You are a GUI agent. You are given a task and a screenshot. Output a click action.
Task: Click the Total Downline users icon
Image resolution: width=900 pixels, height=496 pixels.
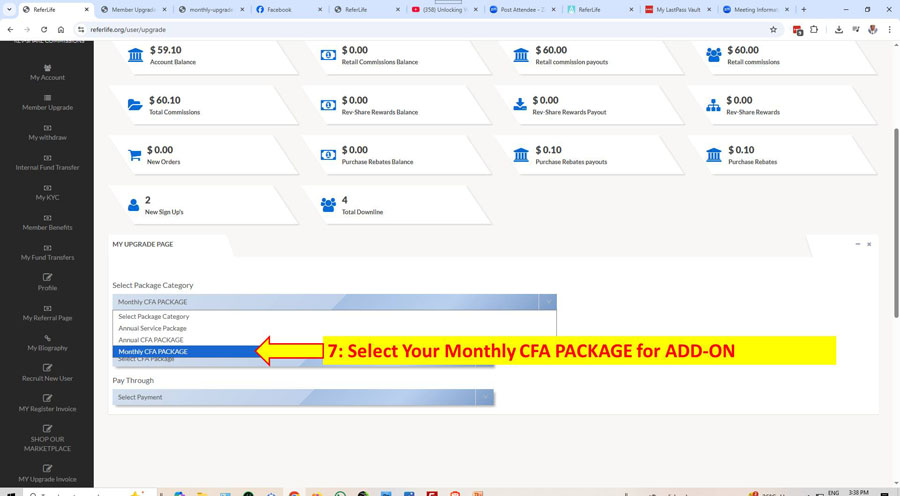tap(328, 204)
